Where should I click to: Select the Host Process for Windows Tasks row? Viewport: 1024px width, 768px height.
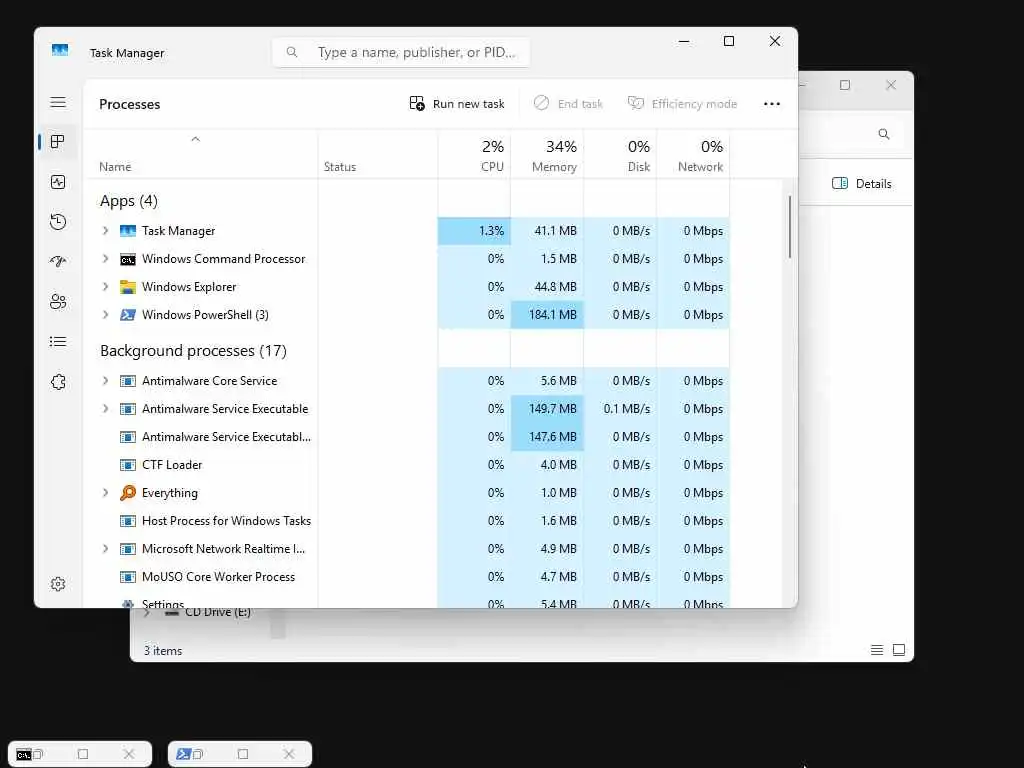(408, 521)
